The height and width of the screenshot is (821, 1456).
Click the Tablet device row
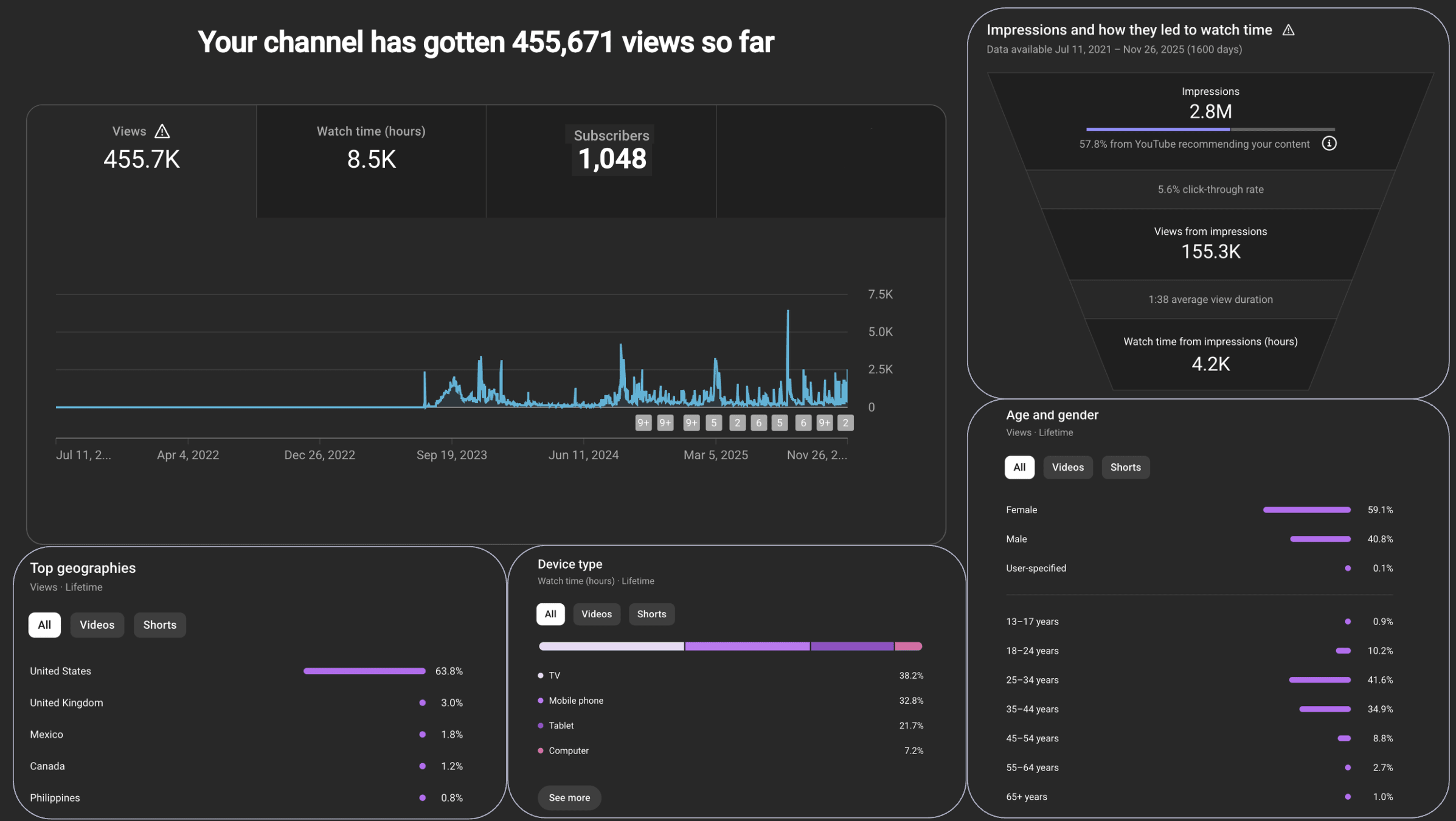tap(730, 726)
